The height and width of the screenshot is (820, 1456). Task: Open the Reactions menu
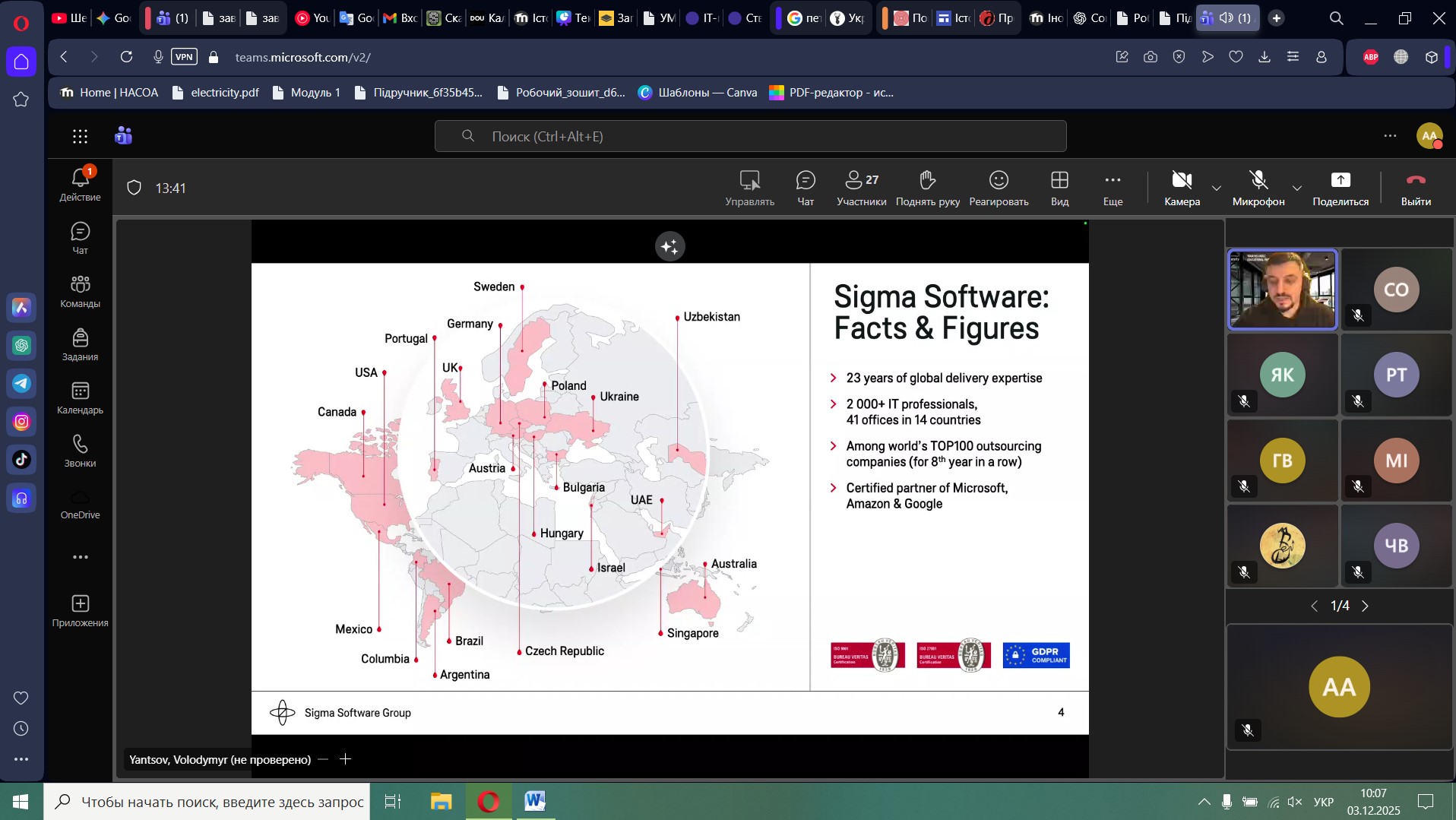[x=998, y=187]
